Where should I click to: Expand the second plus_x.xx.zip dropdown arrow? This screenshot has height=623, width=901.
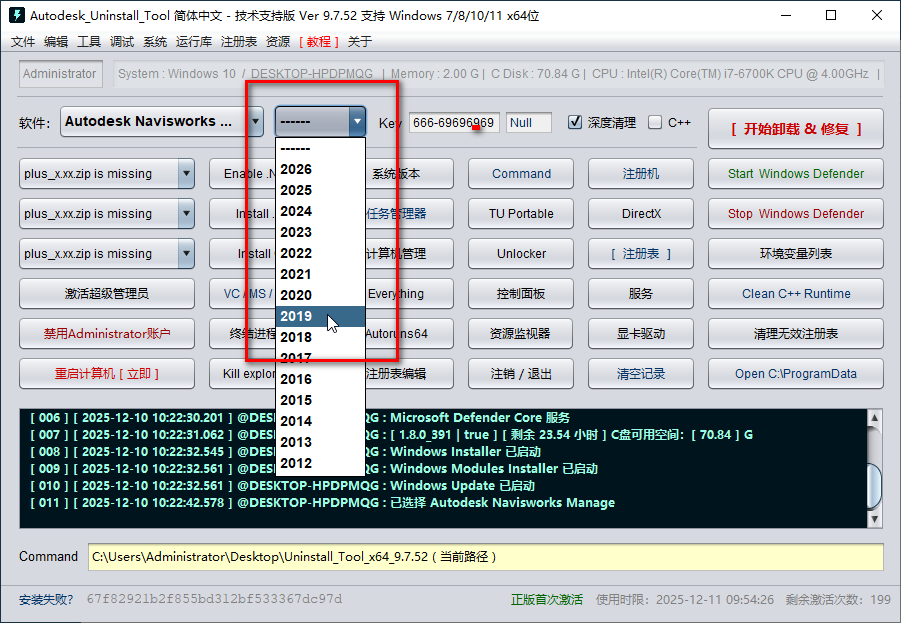(x=186, y=214)
